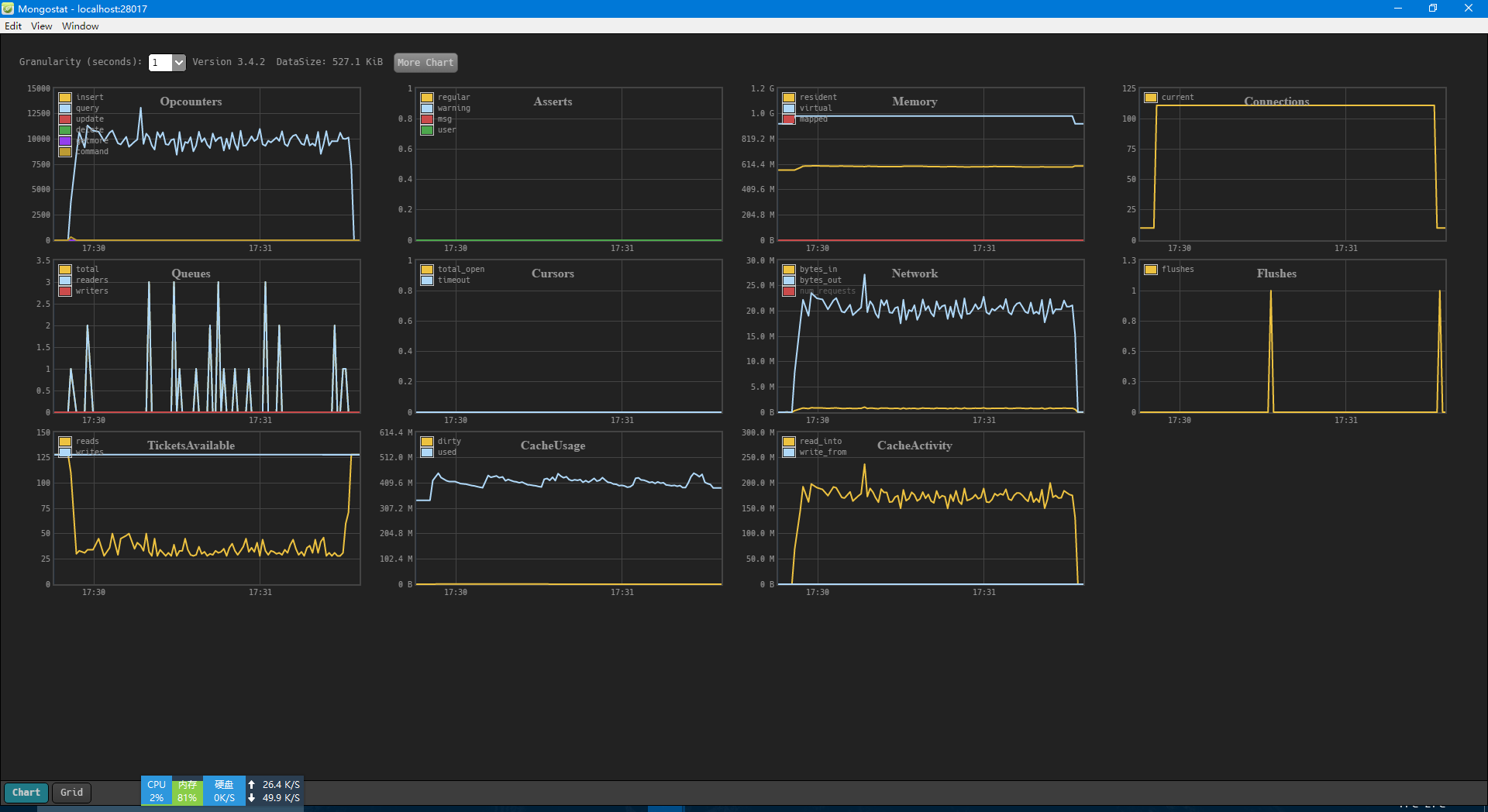Viewport: 1488px width, 812px height.
Task: Toggle the write_from swatch in CacheActivity legend
Action: (x=789, y=452)
